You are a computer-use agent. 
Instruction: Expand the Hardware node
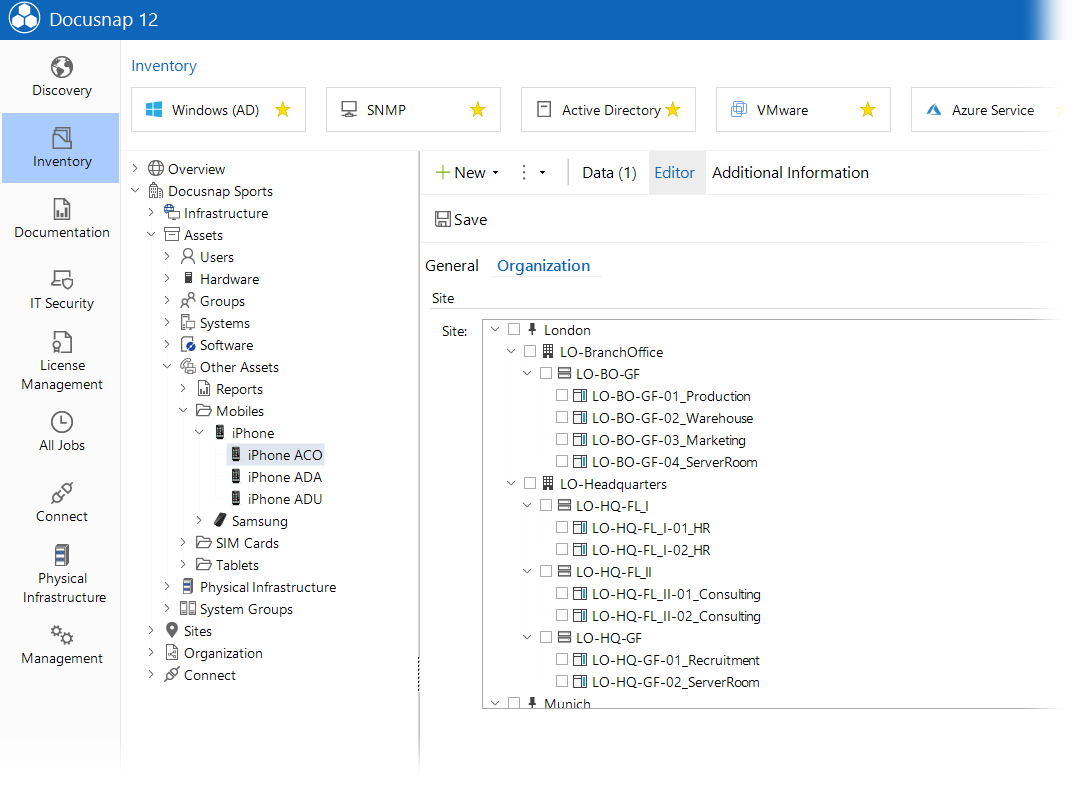coord(167,278)
